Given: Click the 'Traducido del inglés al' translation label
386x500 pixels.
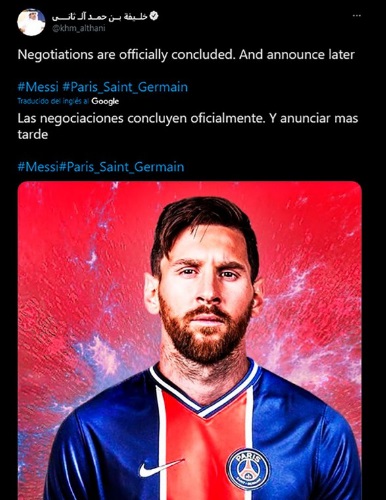Looking at the screenshot, I should 53,101.
